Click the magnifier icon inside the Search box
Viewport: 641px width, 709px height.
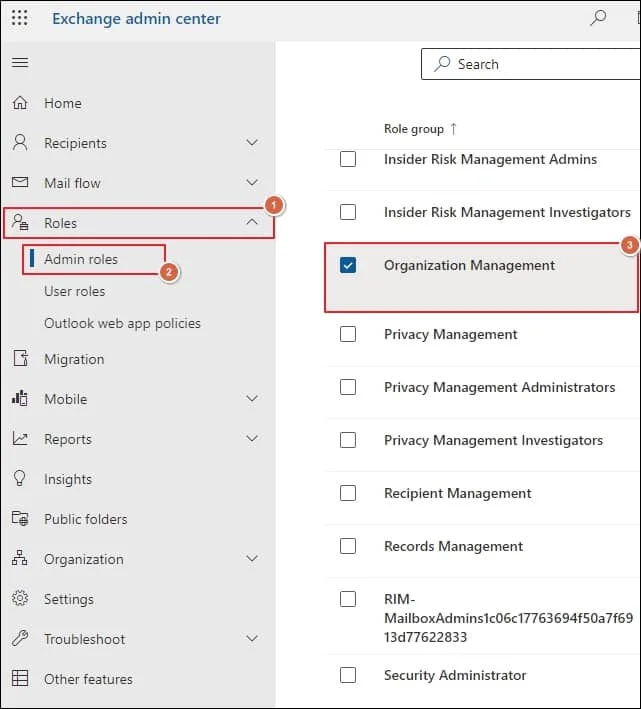coord(442,64)
